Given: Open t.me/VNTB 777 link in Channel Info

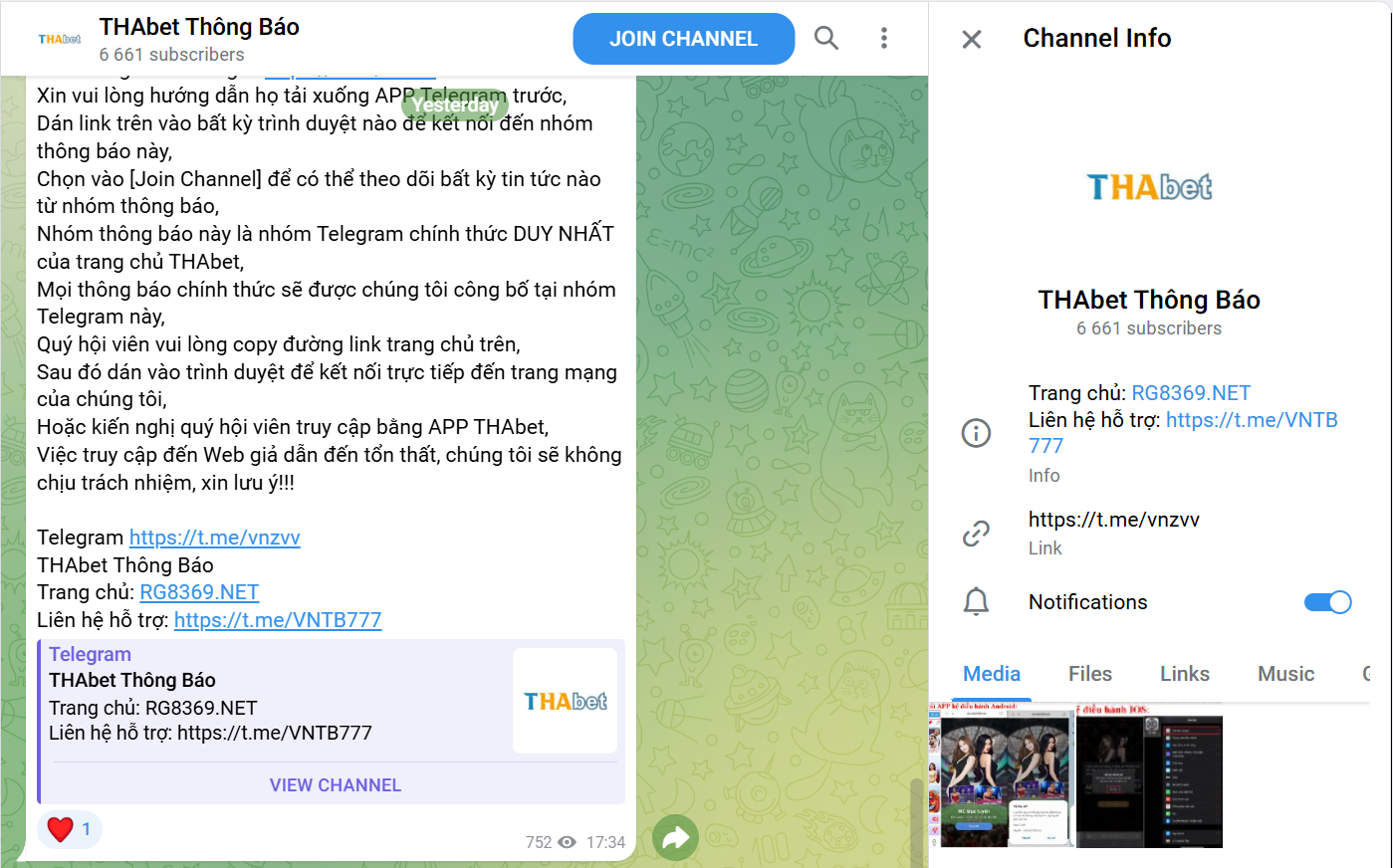Looking at the screenshot, I should pyautogui.click(x=1184, y=433).
